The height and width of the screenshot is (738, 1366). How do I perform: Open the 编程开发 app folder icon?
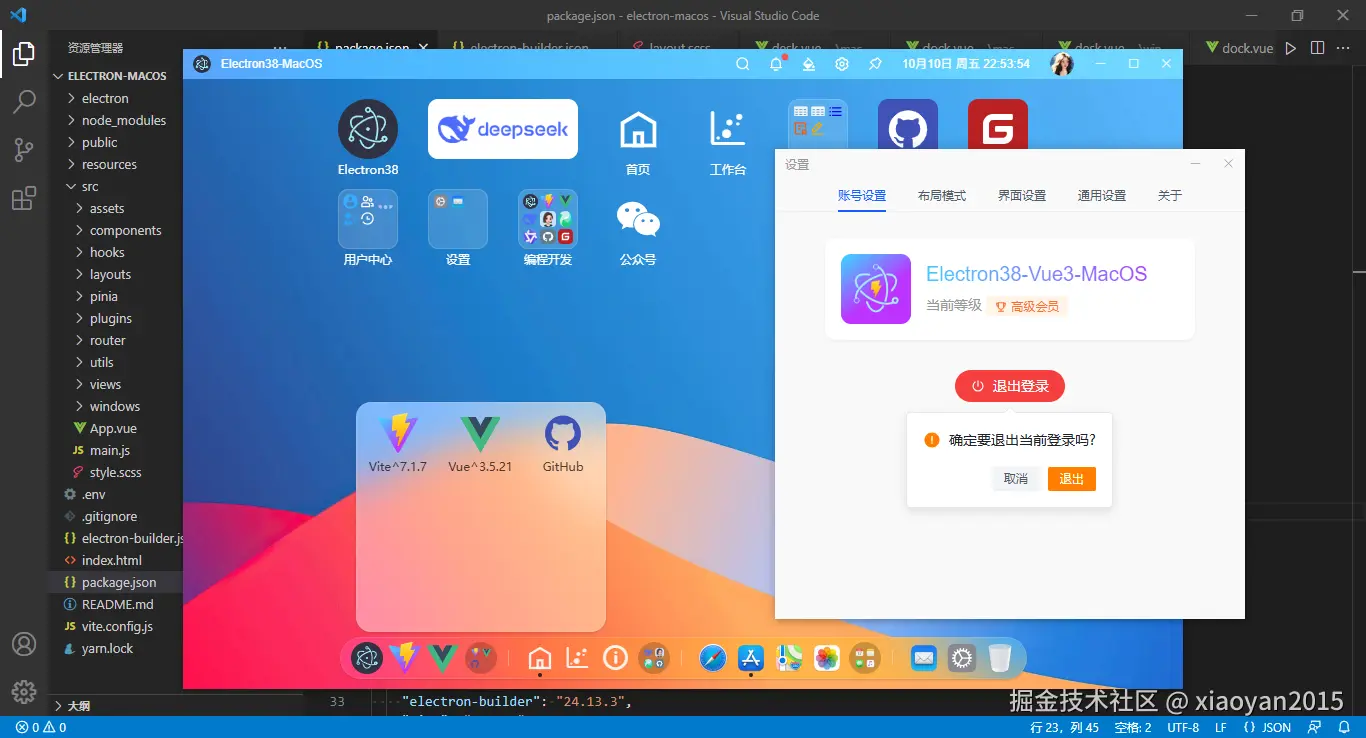[x=547, y=219]
